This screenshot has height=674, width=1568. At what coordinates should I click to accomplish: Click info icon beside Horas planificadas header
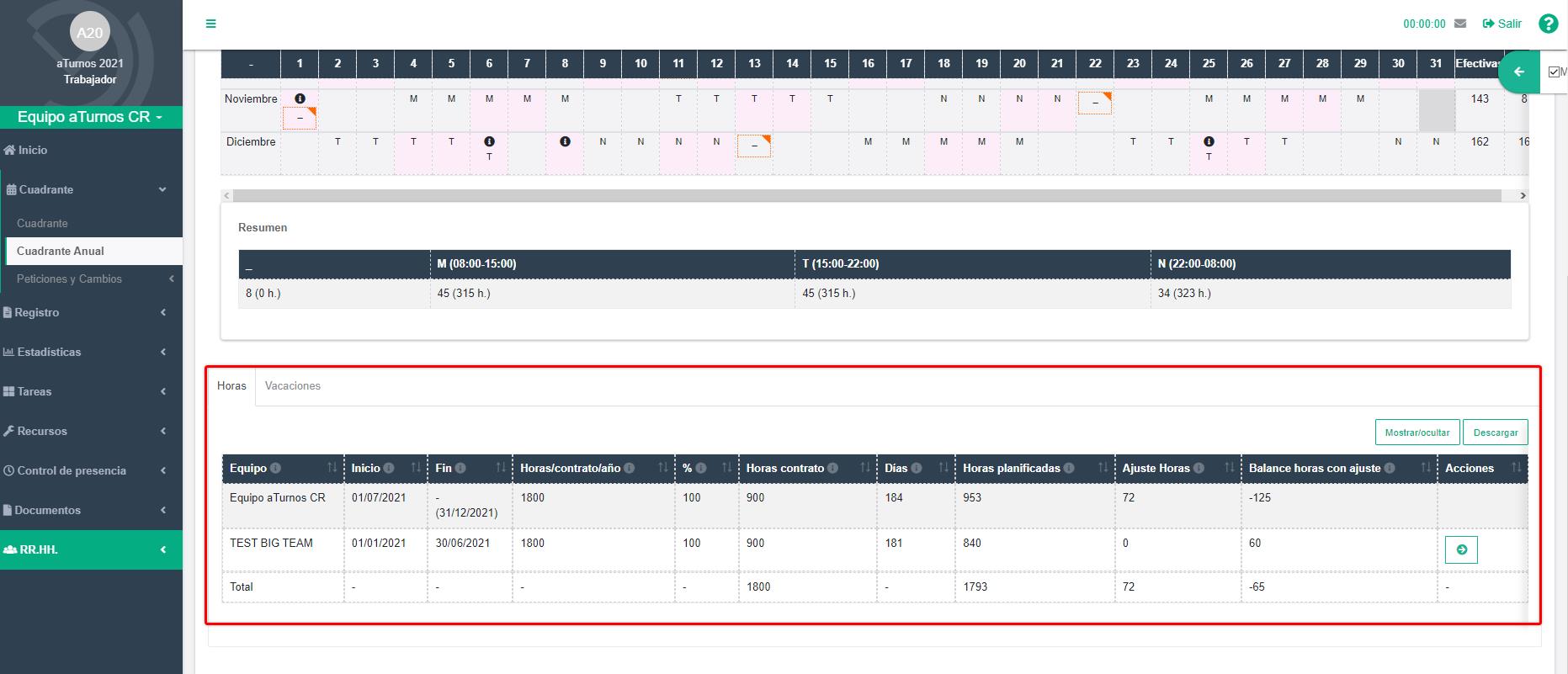pos(1069,469)
